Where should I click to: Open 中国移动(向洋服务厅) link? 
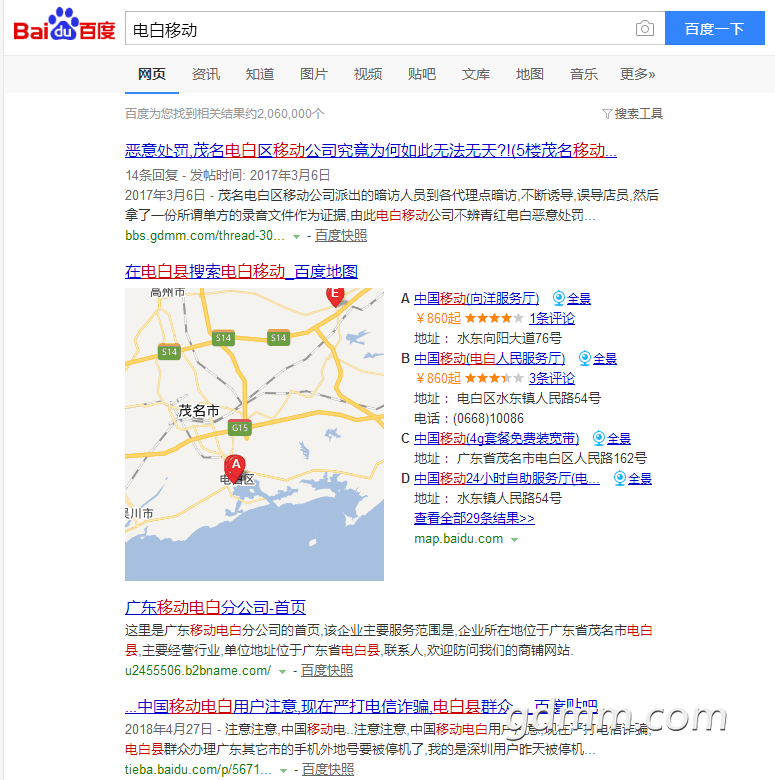[x=476, y=298]
